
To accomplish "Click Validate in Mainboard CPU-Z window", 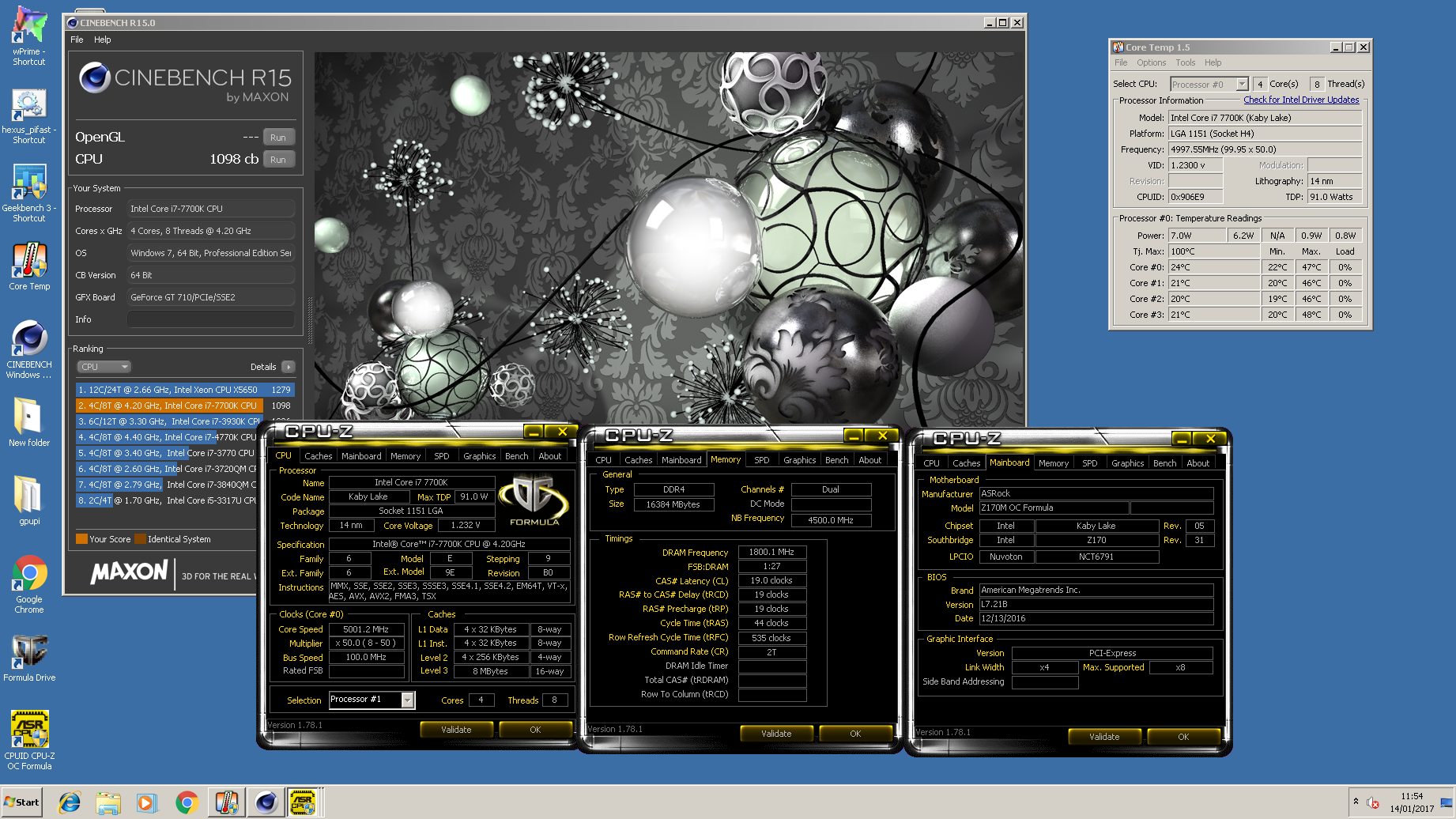I will coord(1104,737).
